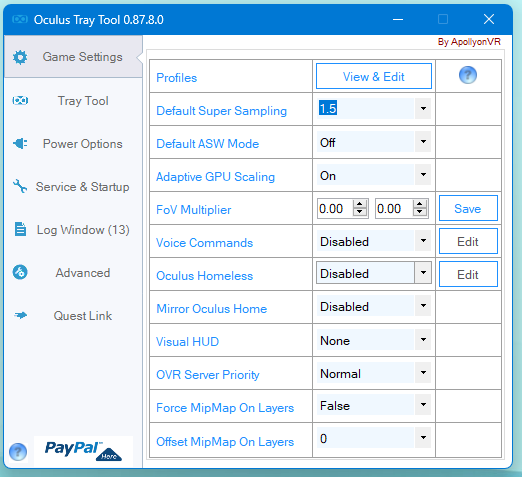Click the Service & Startup wrench icon
Viewport: 522px width, 477px height.
(20, 186)
